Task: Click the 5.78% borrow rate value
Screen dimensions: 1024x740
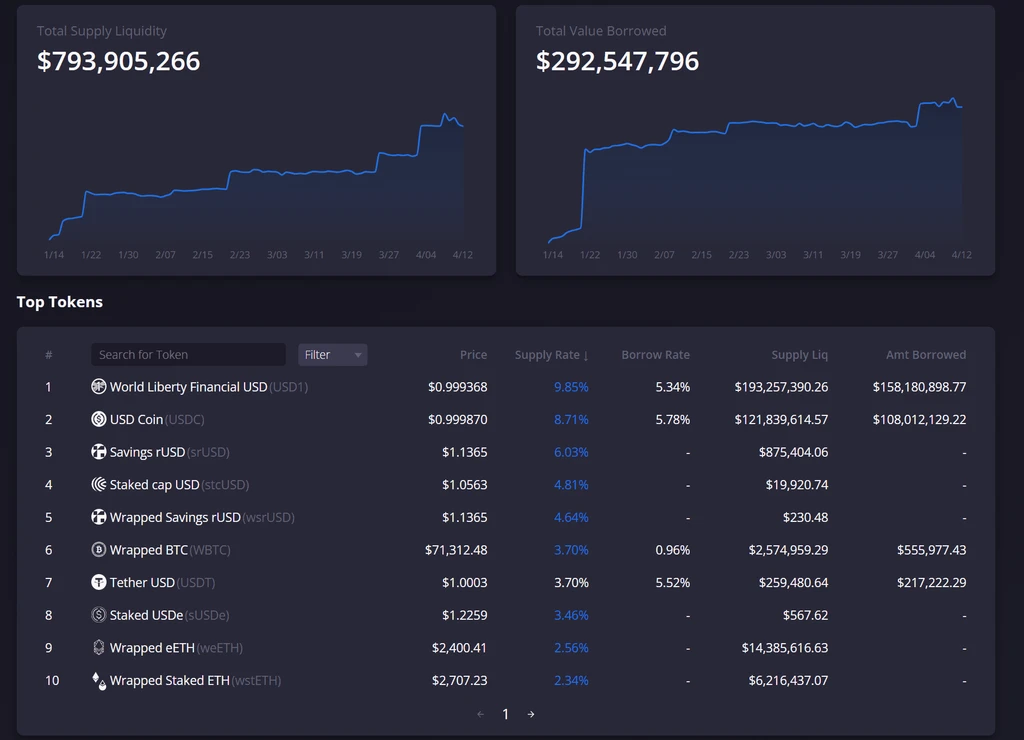Action: coord(673,419)
